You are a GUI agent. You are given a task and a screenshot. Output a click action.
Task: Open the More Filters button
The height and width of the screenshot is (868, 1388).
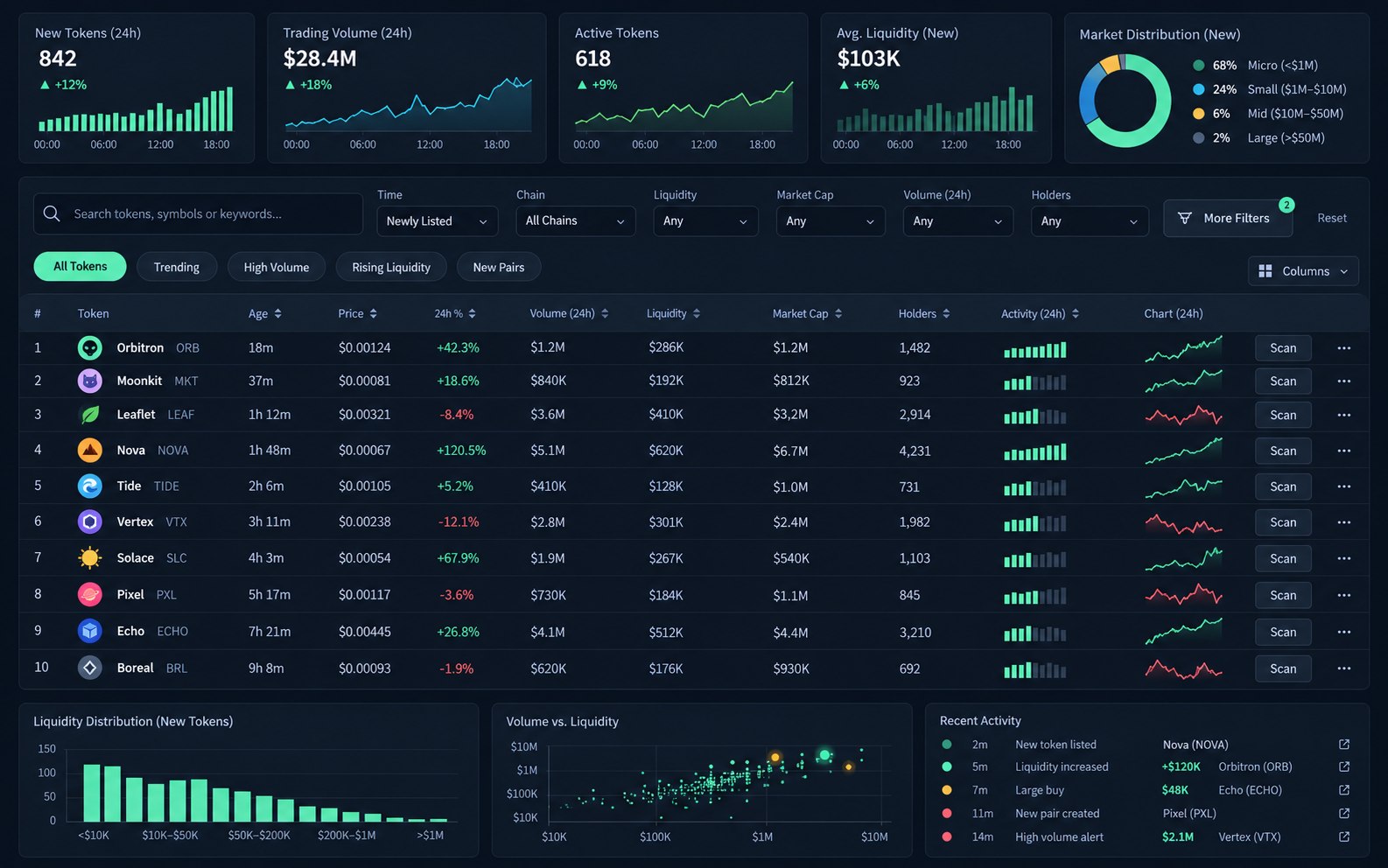click(x=1228, y=219)
